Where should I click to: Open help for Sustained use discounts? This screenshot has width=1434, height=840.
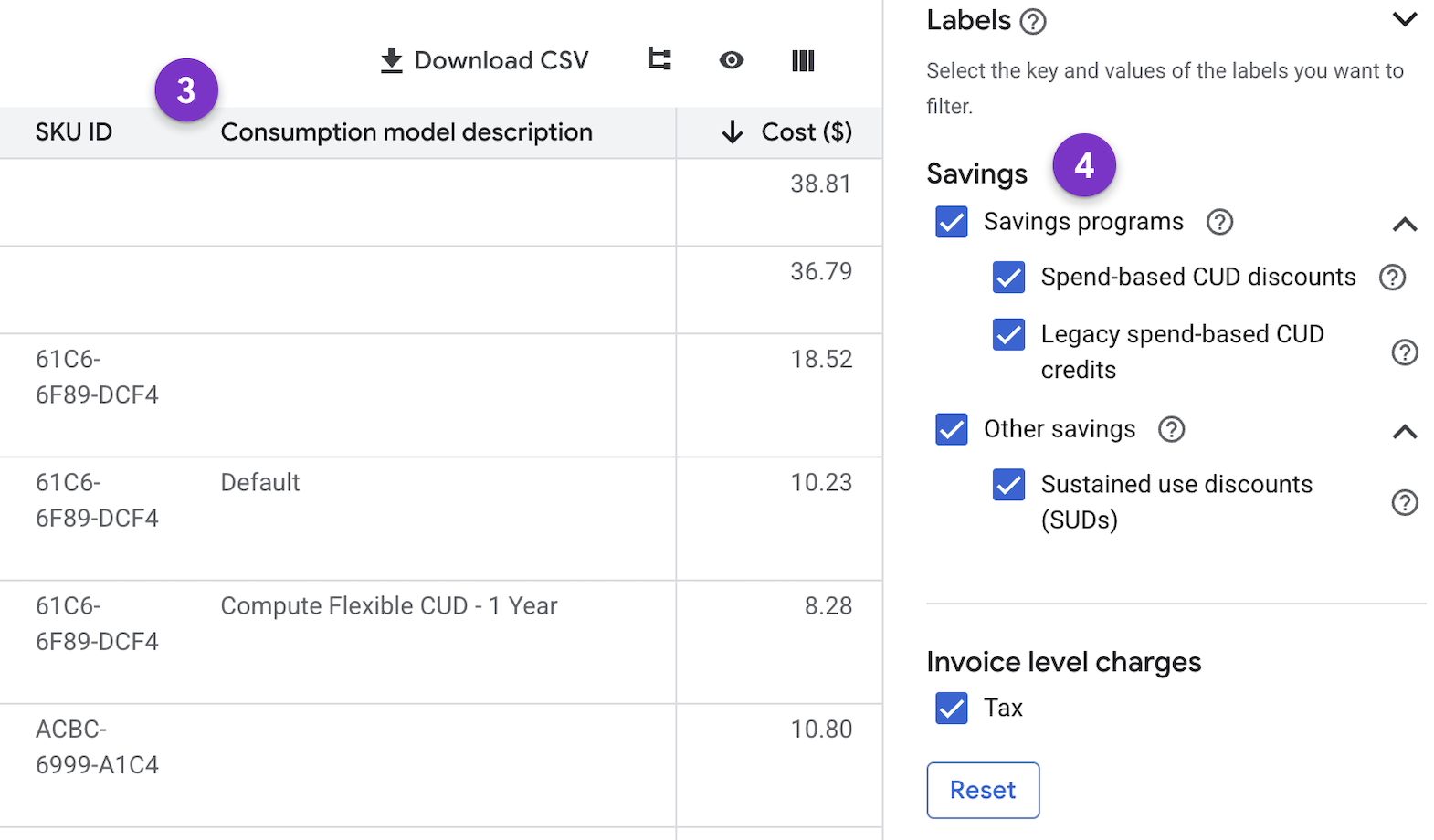click(x=1404, y=502)
